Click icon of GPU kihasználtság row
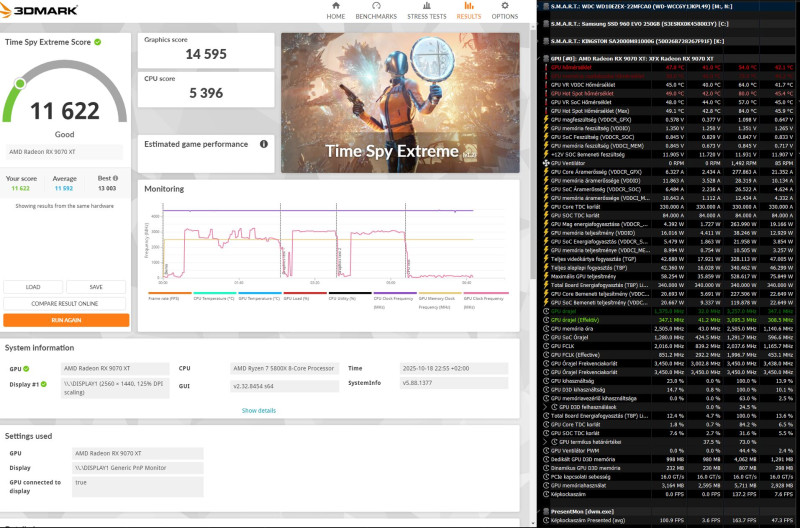 coord(546,381)
